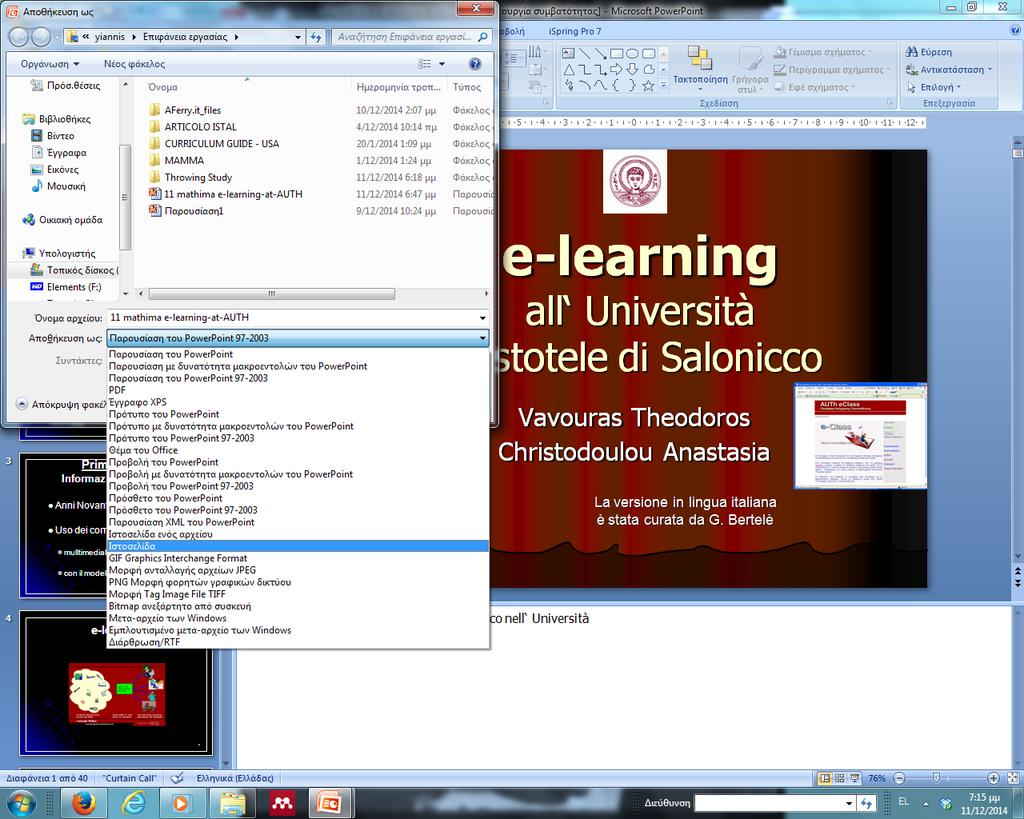Open Firefox from the taskbar
This screenshot has height=819, width=1024.
click(x=84, y=803)
